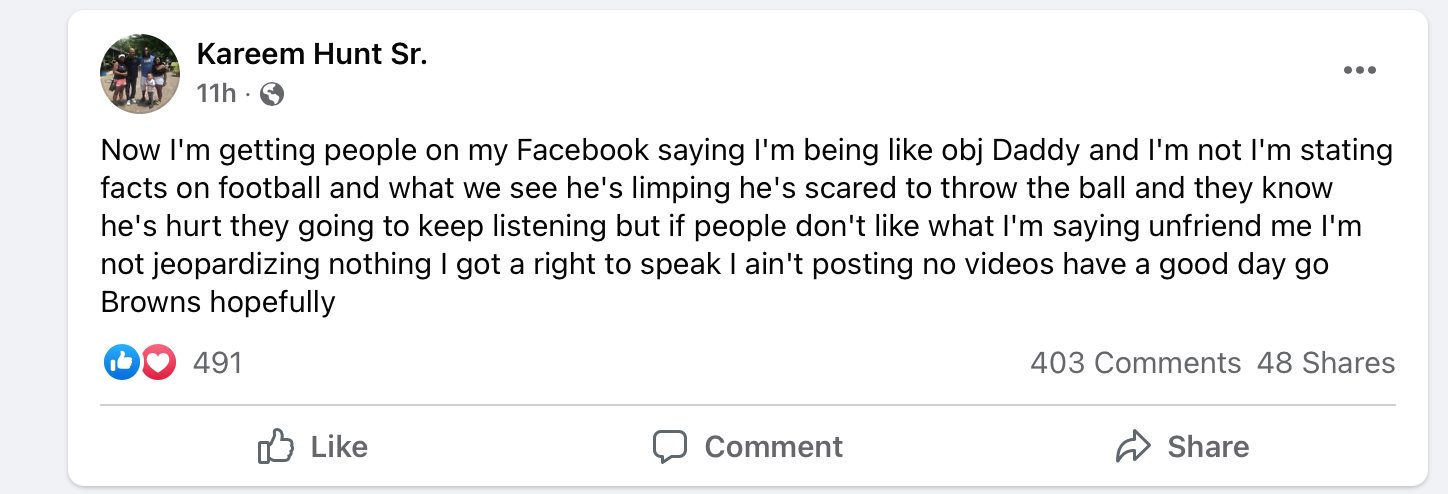Image resolution: width=1448 pixels, height=494 pixels.
Task: Open the three-dot post options menu
Action: coord(1359,71)
